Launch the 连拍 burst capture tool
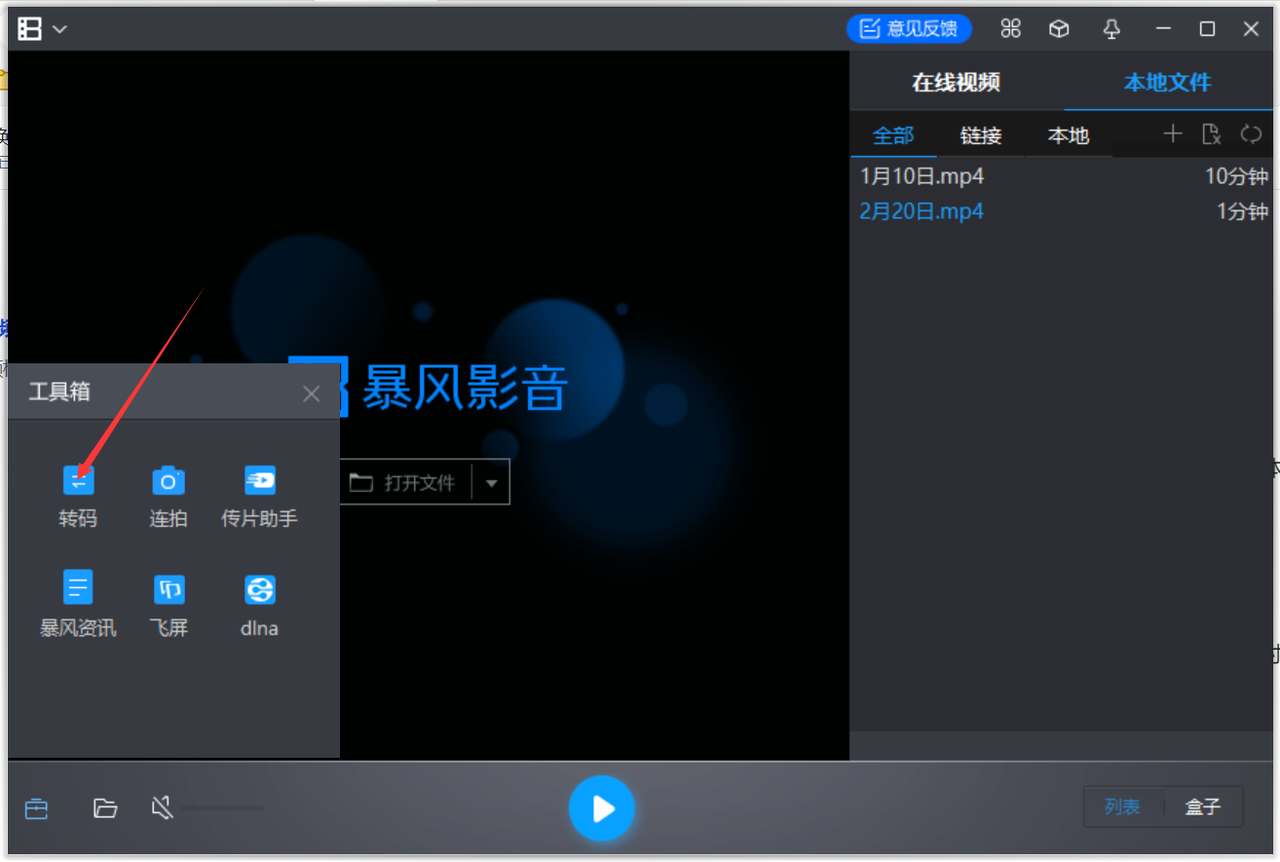The image size is (1280, 862). tap(168, 496)
